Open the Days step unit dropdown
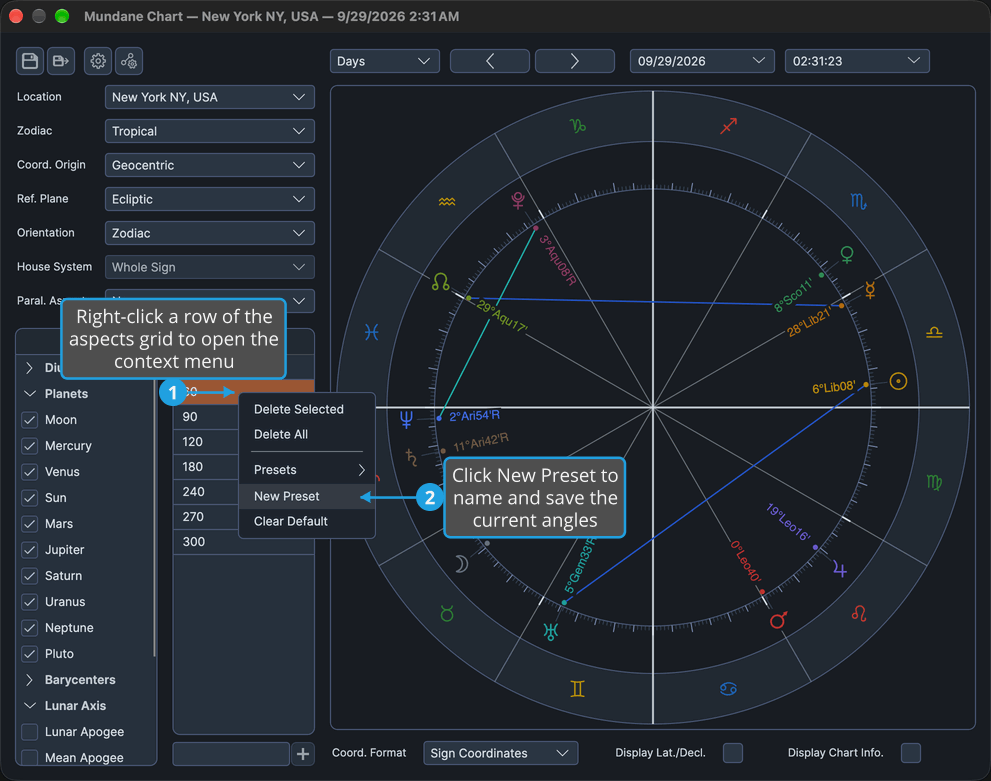Viewport: 991px width, 781px height. [384, 61]
